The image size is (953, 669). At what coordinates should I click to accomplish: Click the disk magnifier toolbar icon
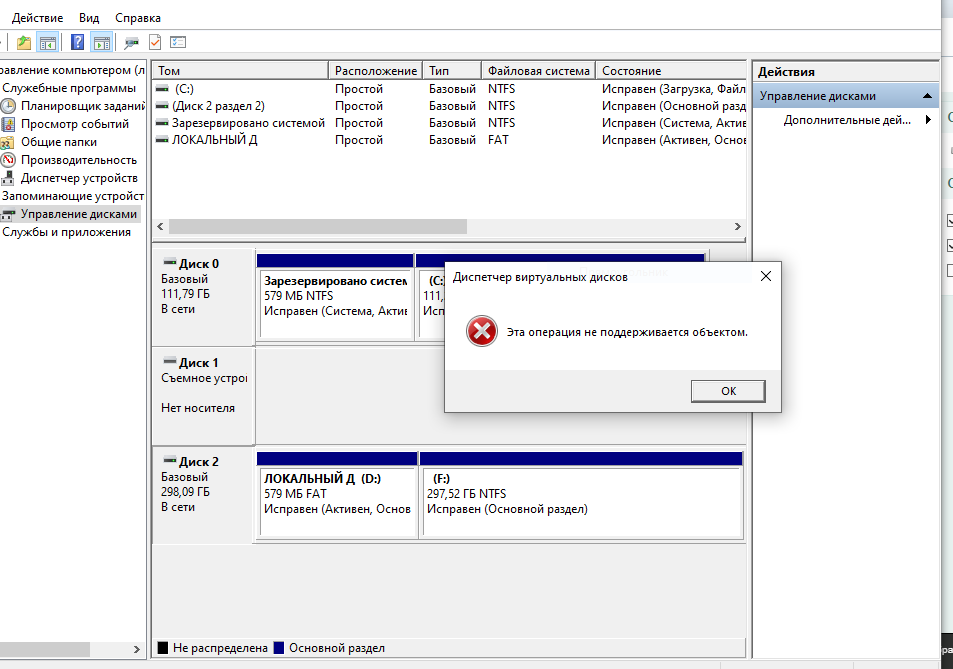(131, 43)
